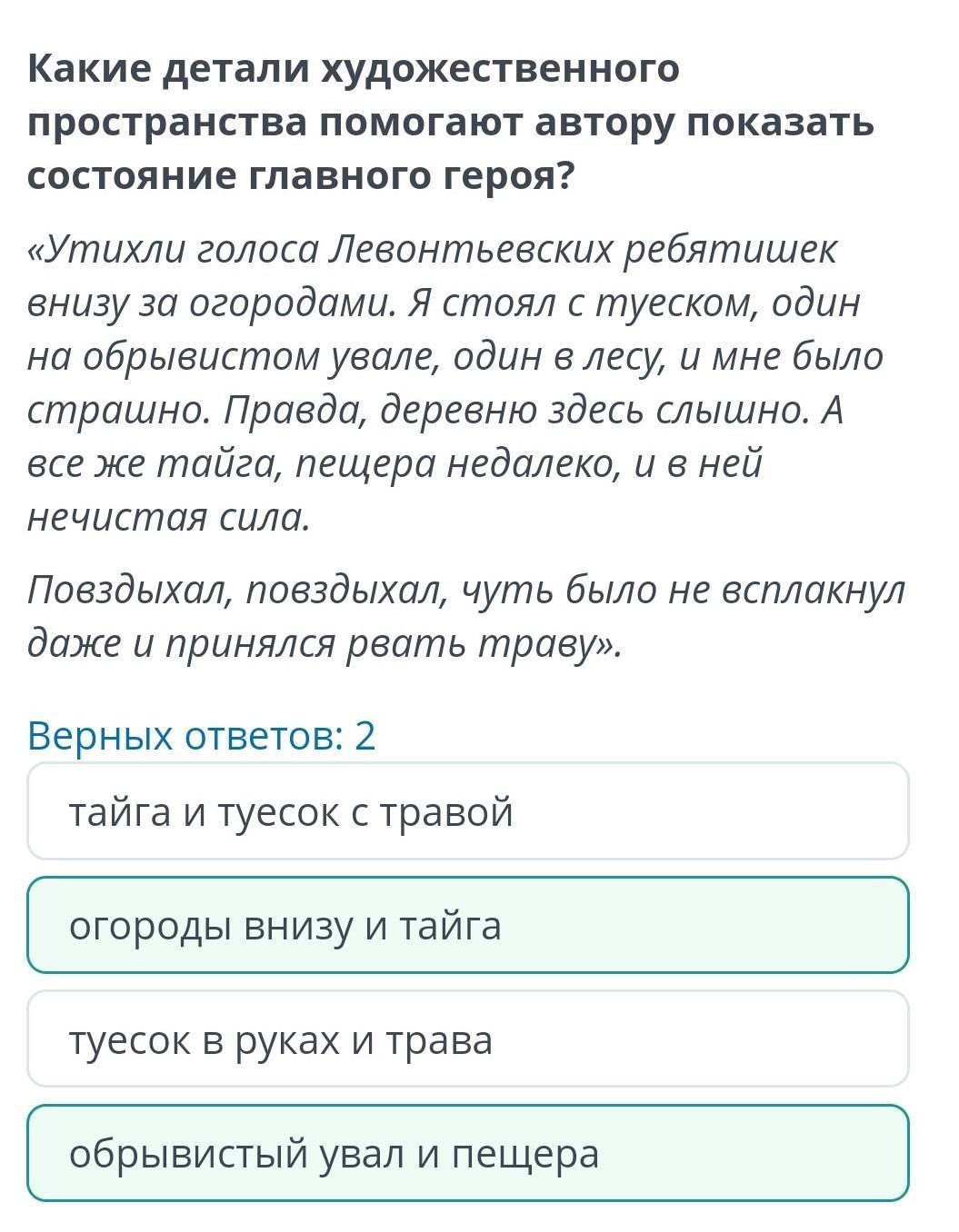Click the word "пространства" in the heading
The image size is (959, 1232).
(165, 123)
